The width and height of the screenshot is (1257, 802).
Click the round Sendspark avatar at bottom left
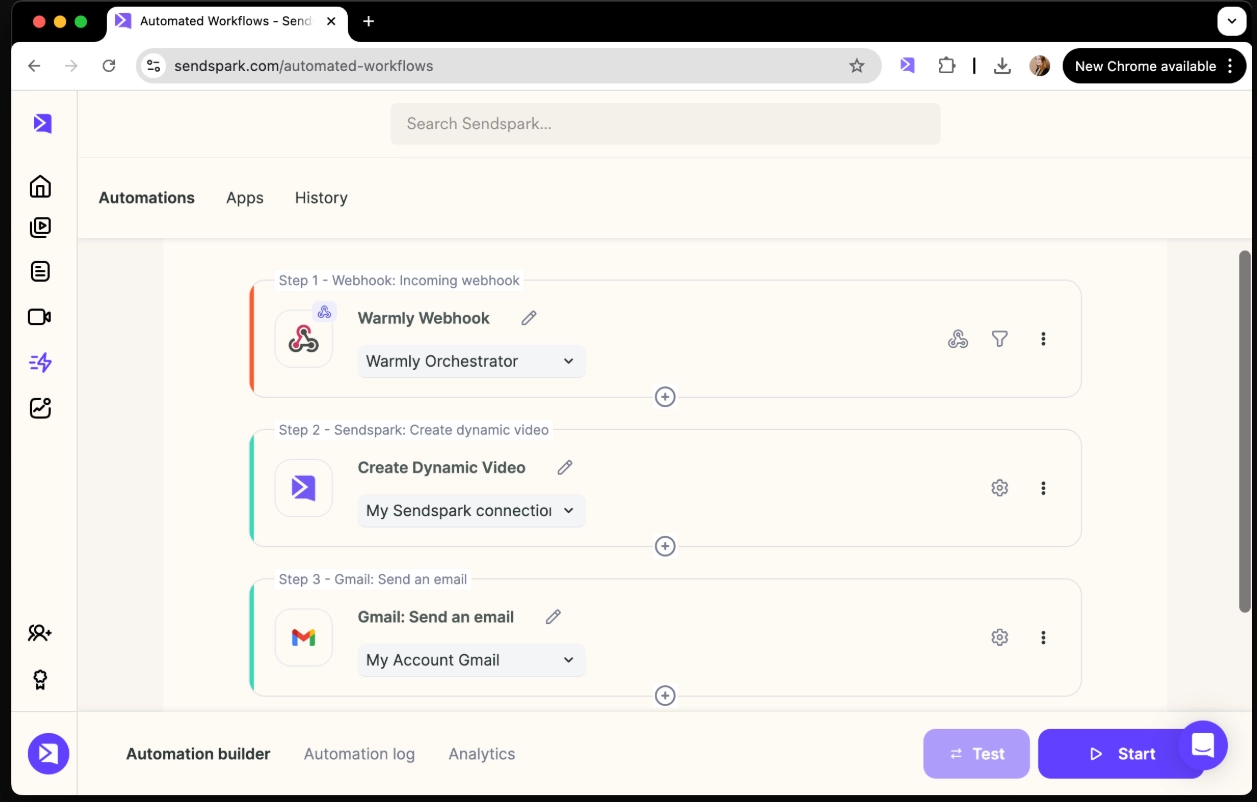[x=48, y=754]
